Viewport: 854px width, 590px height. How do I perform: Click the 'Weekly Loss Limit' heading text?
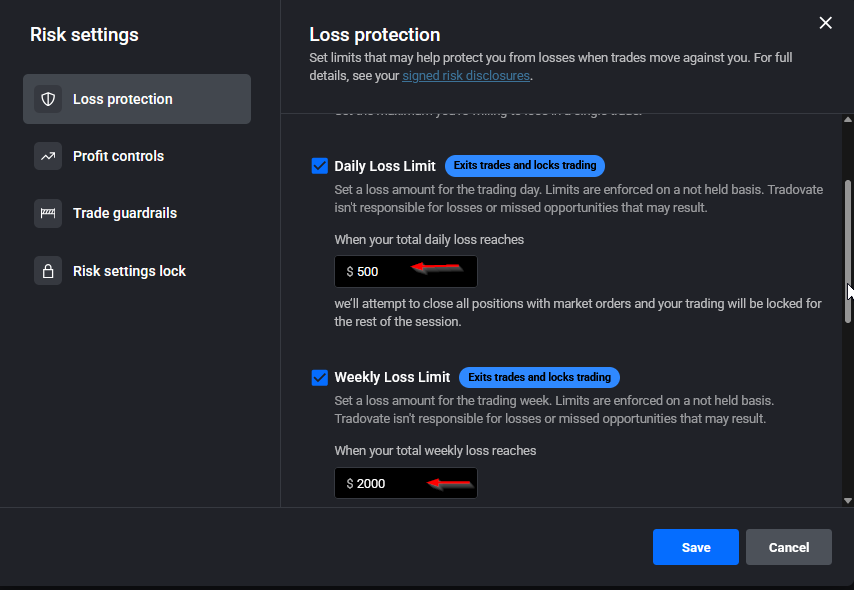click(x=392, y=377)
